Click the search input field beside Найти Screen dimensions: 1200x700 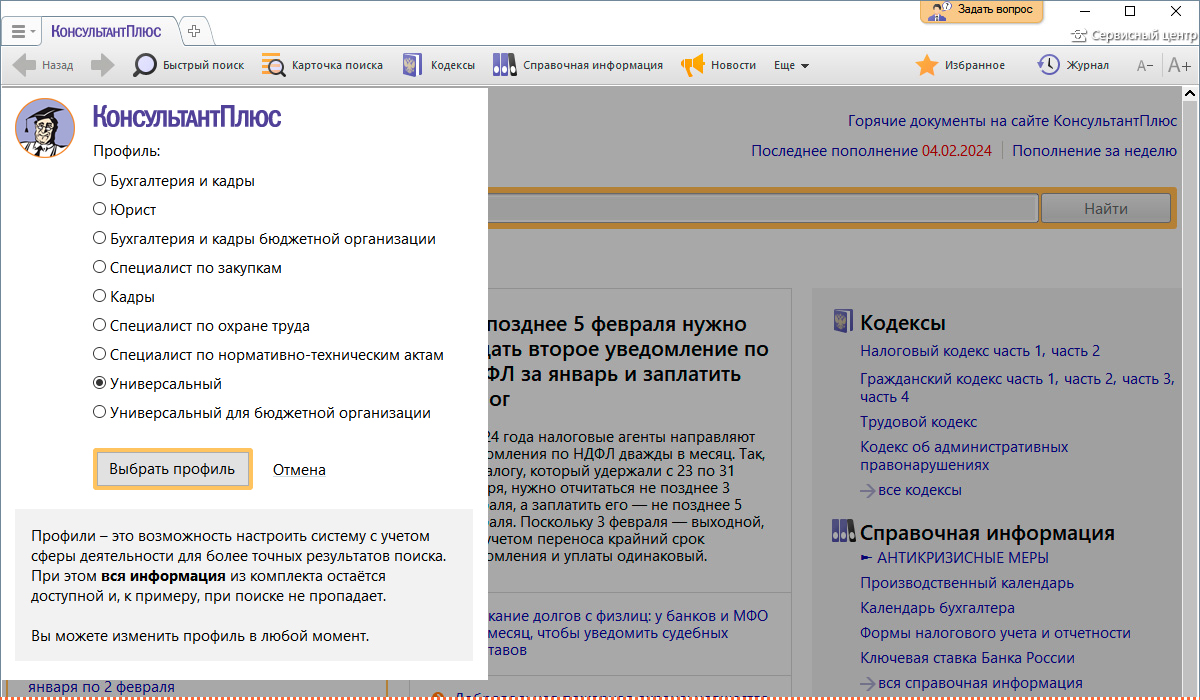(x=762, y=209)
